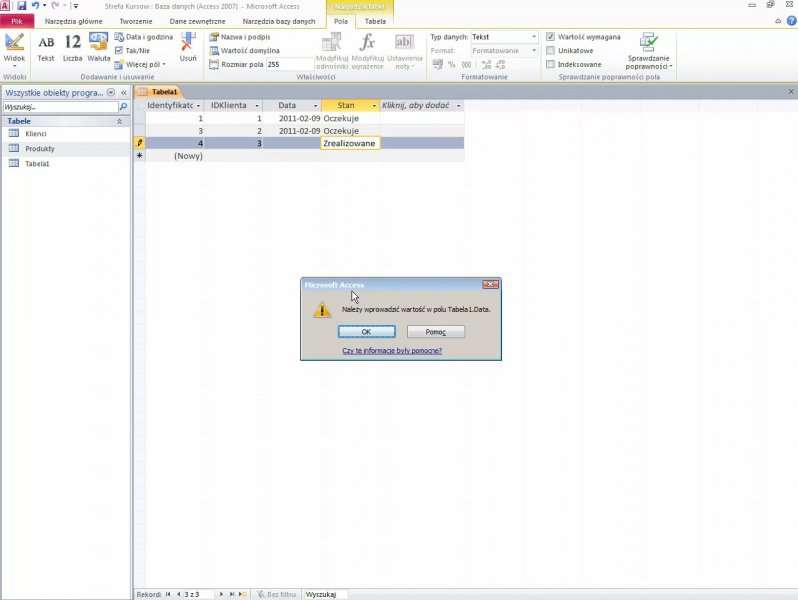The width and height of the screenshot is (798, 600).
Task: Expand the Więcej pól dropdown
Action: point(141,64)
